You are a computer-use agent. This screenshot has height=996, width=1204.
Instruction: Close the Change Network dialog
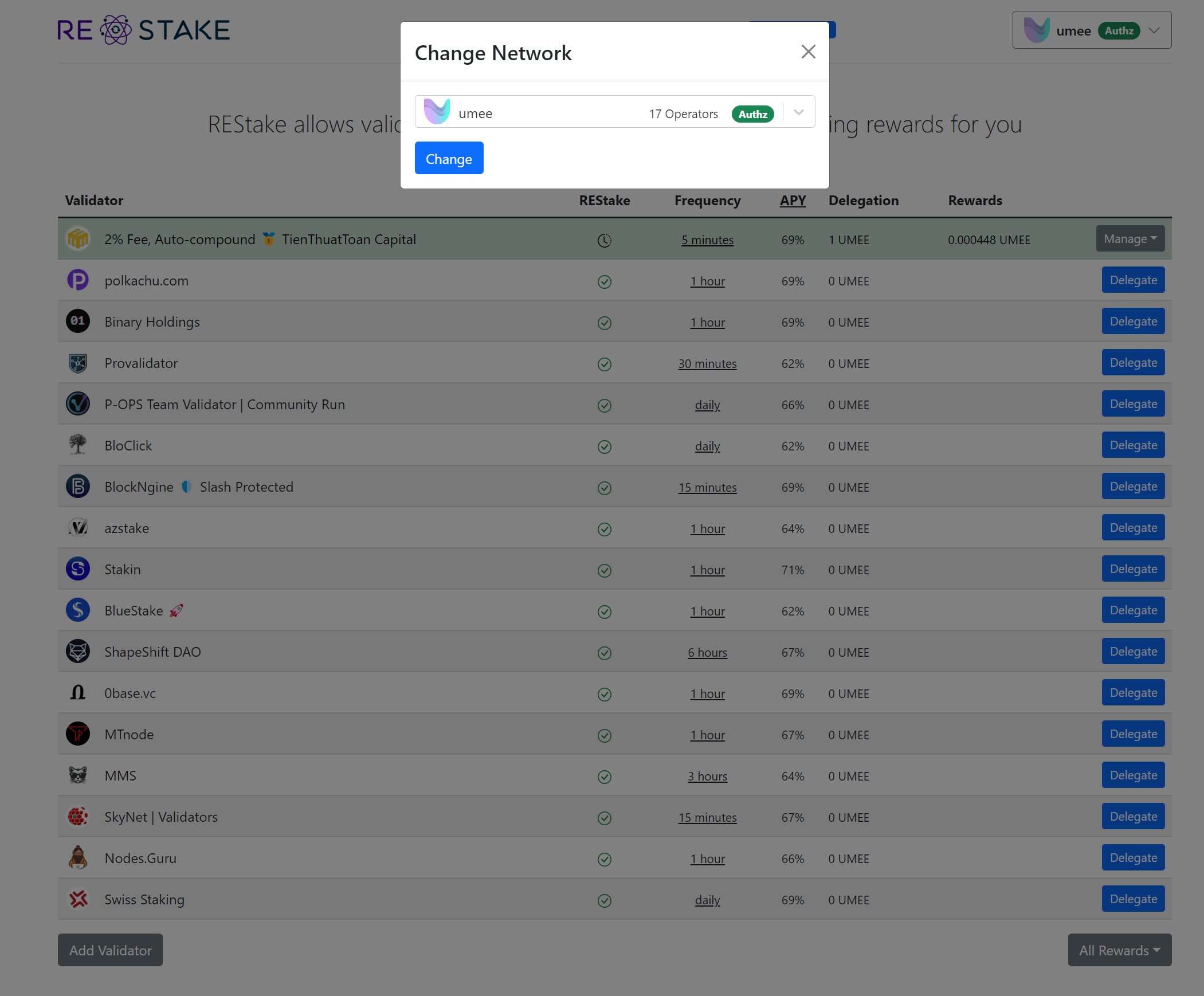click(x=808, y=52)
